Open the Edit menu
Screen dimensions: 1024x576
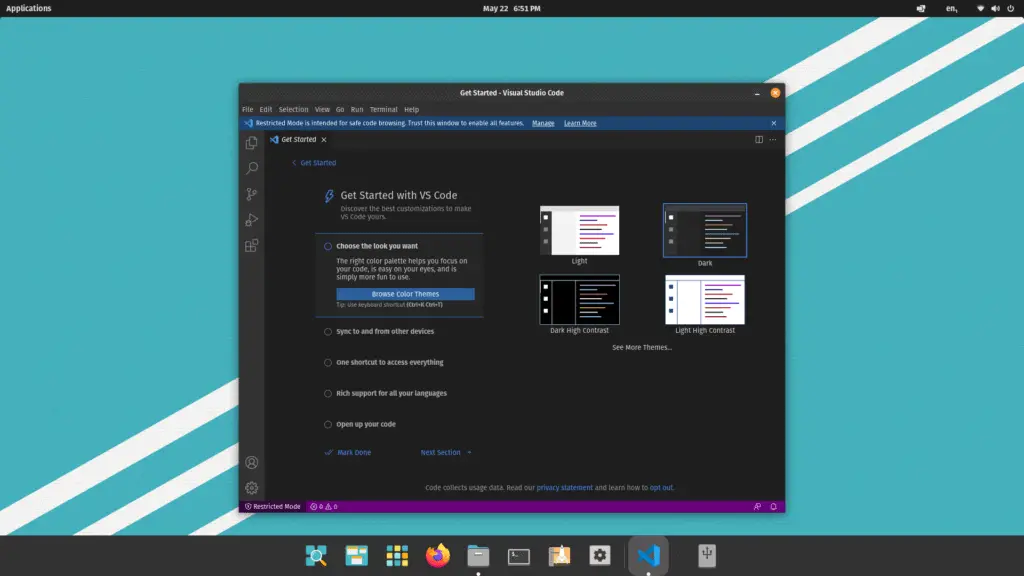[266, 110]
